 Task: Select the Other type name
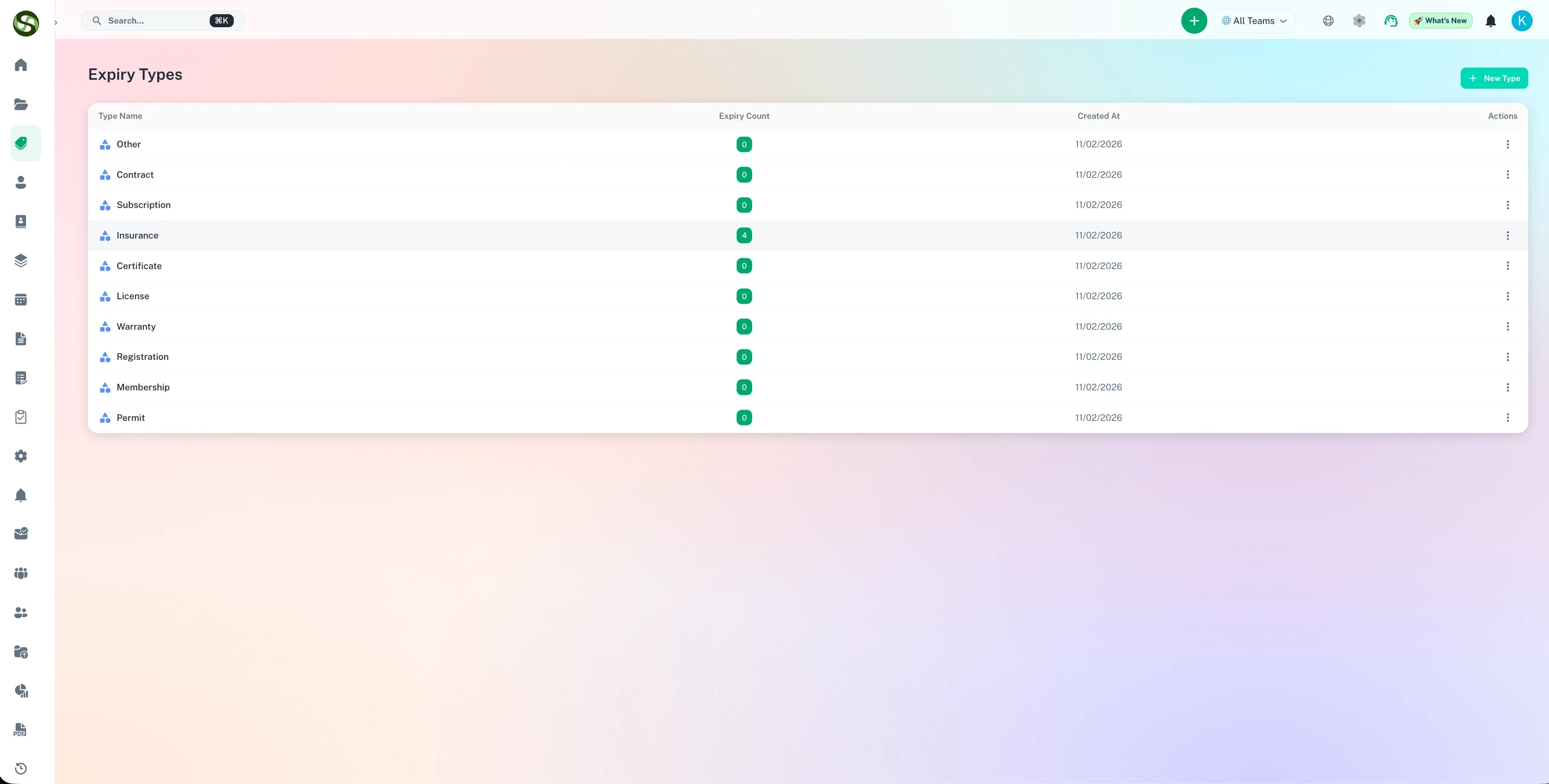(x=129, y=145)
